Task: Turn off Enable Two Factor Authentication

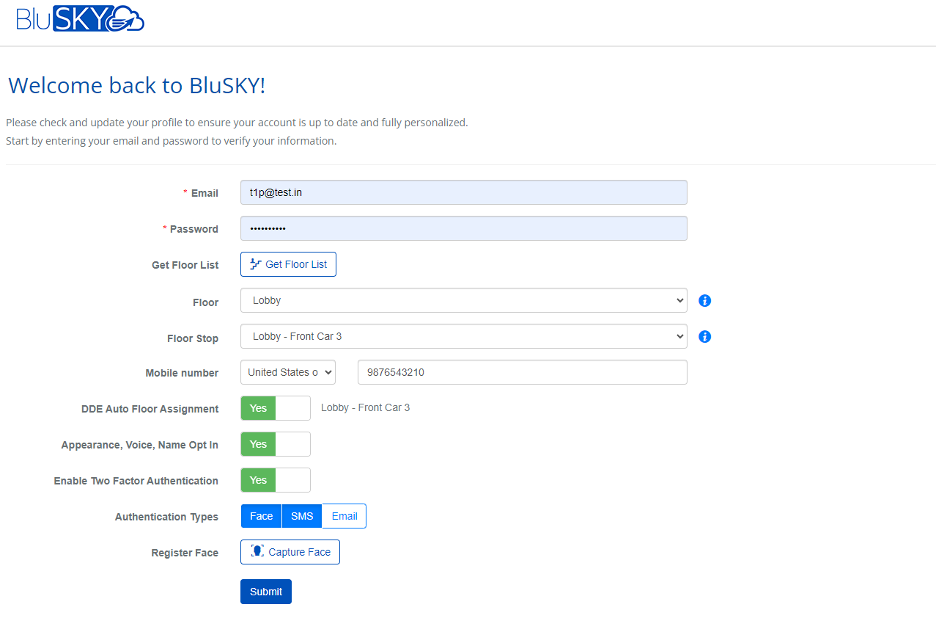Action: [x=275, y=480]
